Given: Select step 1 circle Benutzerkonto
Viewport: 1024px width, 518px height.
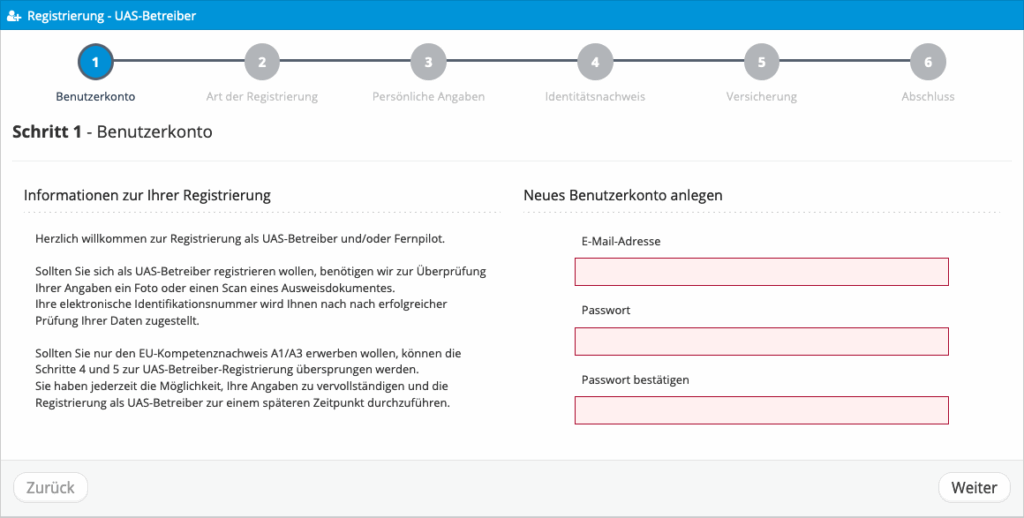Looking at the screenshot, I should [x=95, y=62].
